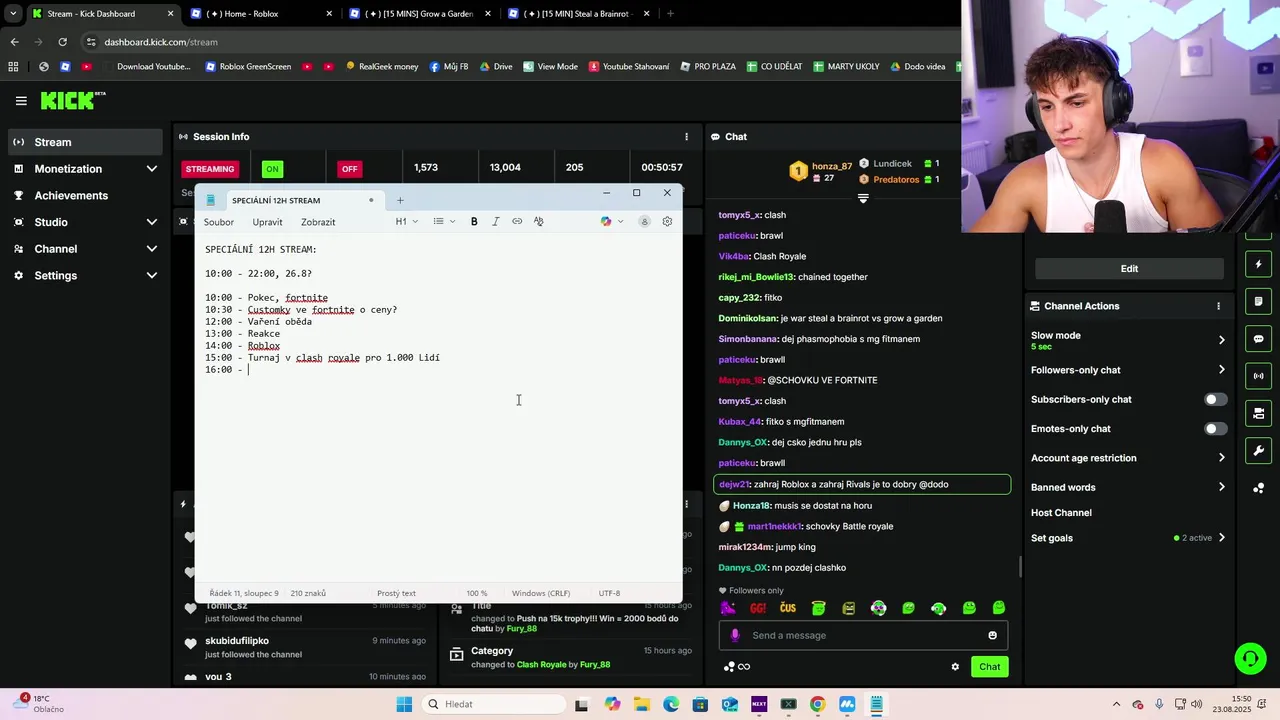Viewport: 1280px width, 720px height.
Task: Show hidden system tray icons
Action: pos(1115,704)
